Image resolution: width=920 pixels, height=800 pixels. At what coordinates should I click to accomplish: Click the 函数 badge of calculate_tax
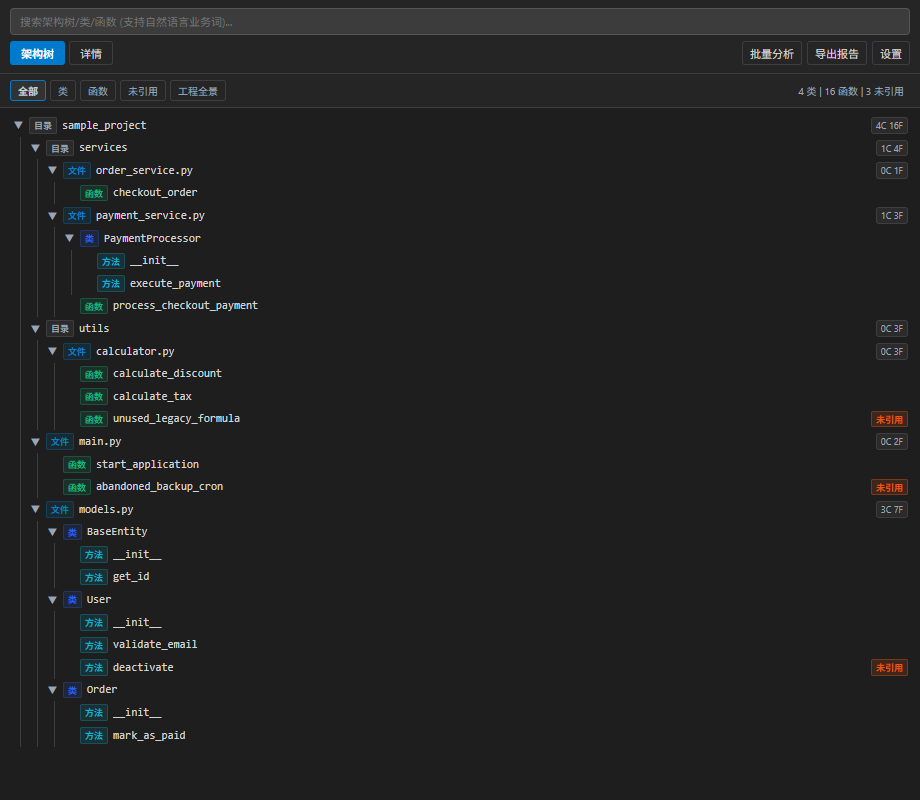(x=94, y=396)
